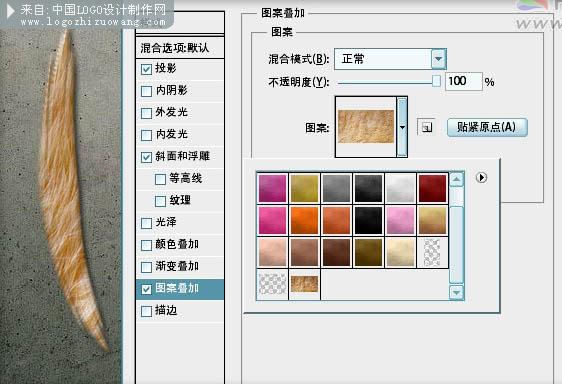Select the tan fur texture pattern in last row
The height and width of the screenshot is (384, 562).
pyautogui.click(x=304, y=284)
